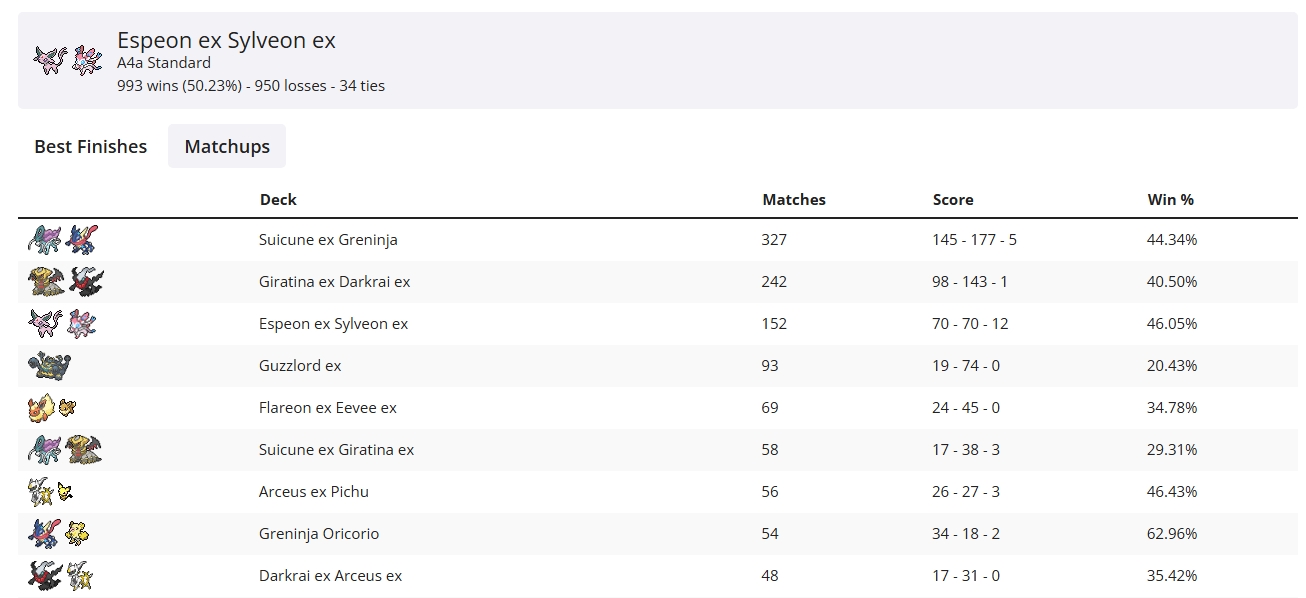
Task: Click the Score column header
Action: 953,199
